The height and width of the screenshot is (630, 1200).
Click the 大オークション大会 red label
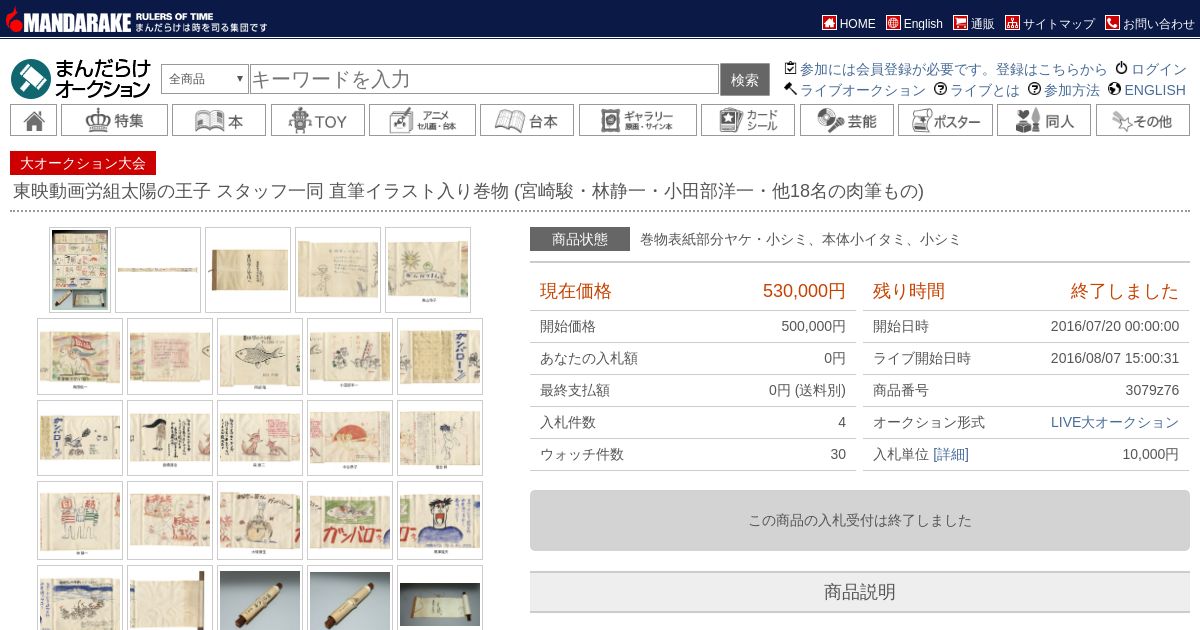[x=83, y=163]
